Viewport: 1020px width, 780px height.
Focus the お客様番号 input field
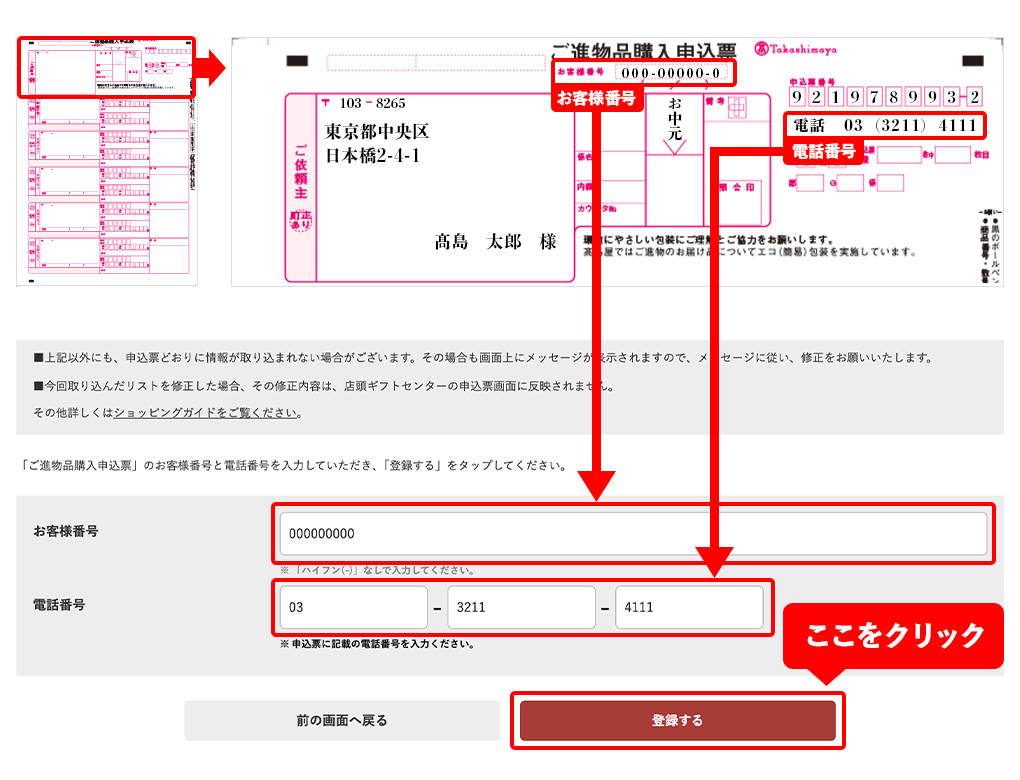click(632, 533)
